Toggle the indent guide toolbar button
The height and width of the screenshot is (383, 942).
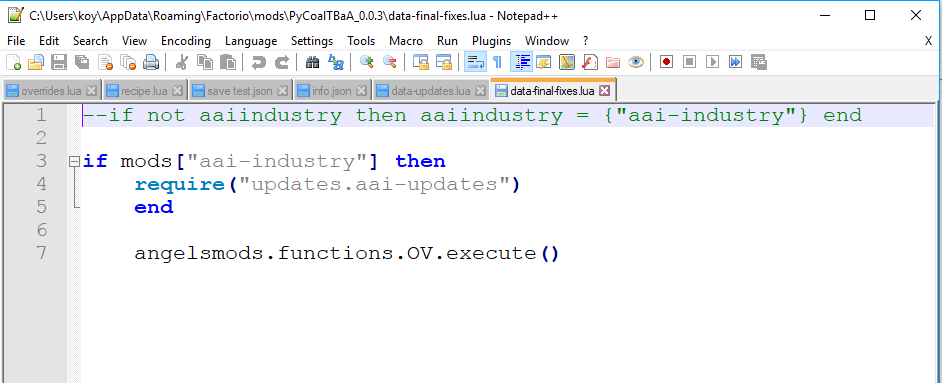coord(521,62)
